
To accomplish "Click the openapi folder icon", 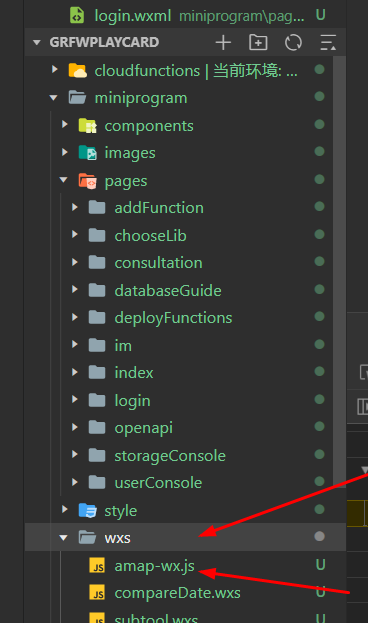I will (x=97, y=427).
